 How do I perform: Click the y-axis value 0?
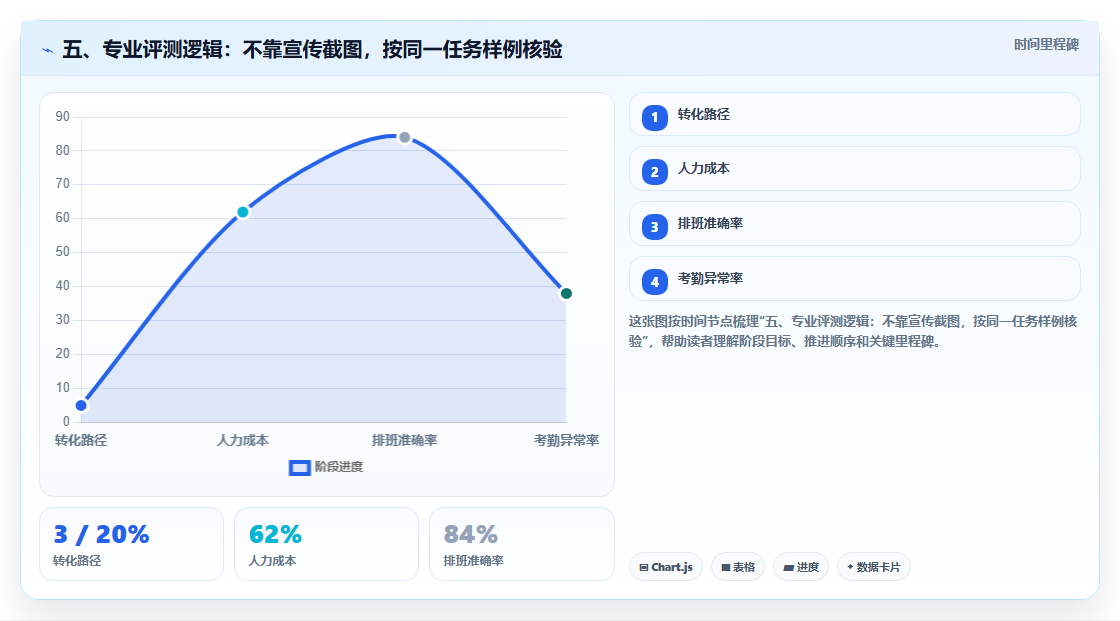tap(66, 422)
